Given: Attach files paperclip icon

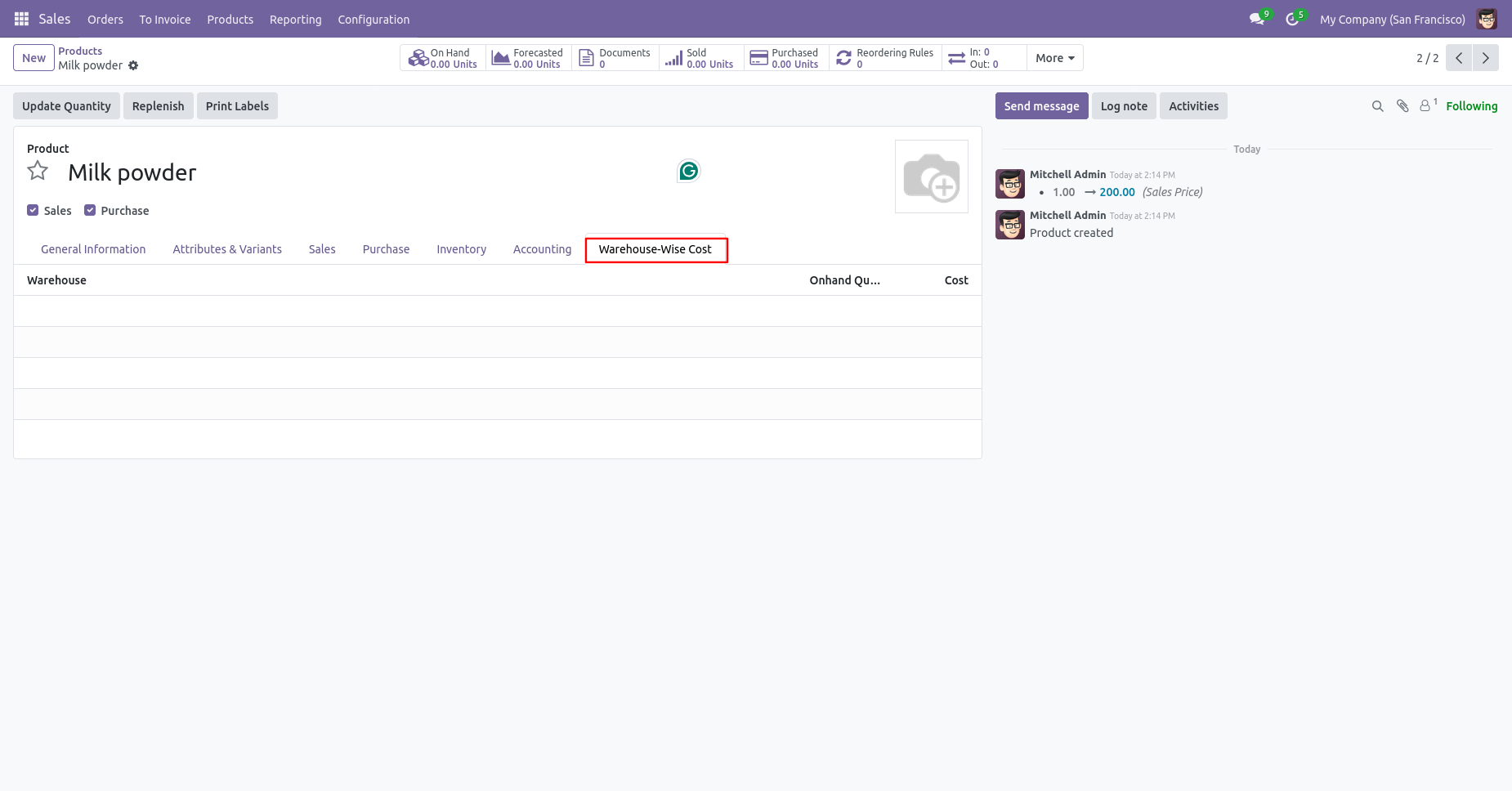Looking at the screenshot, I should pyautogui.click(x=1402, y=106).
